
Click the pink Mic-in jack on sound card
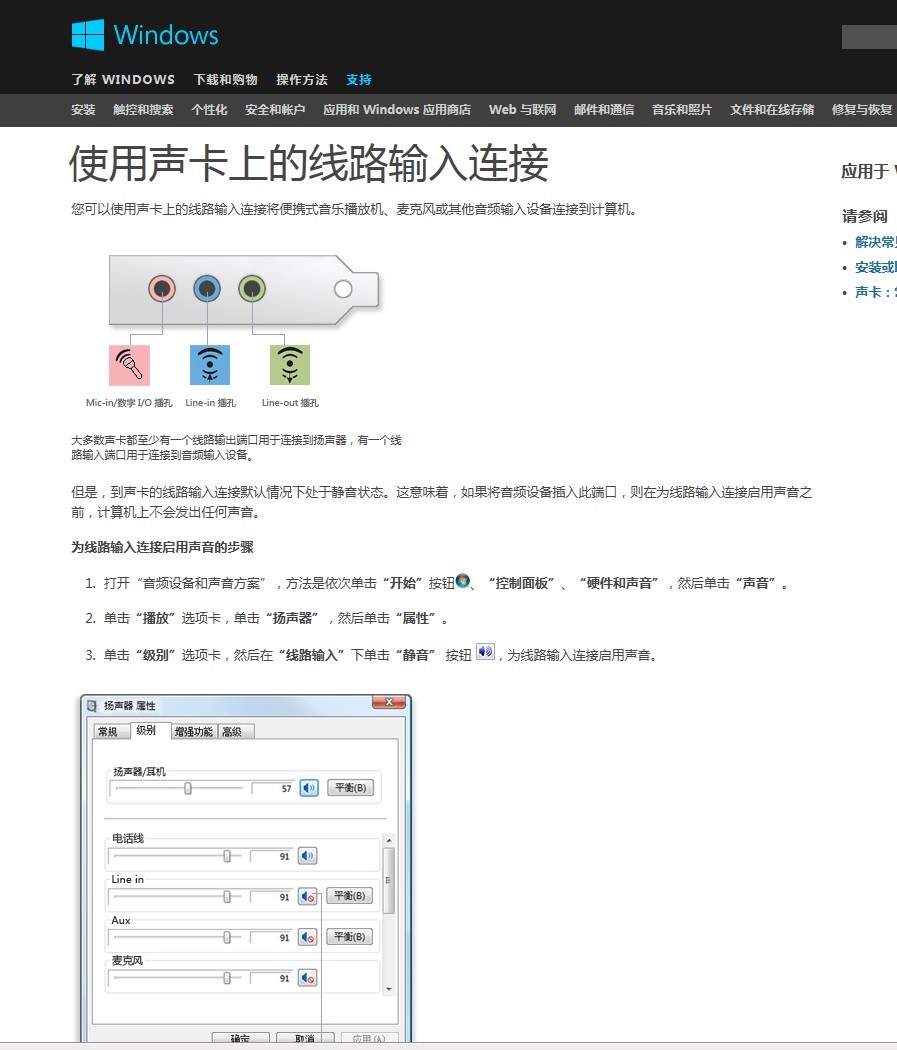click(x=162, y=289)
